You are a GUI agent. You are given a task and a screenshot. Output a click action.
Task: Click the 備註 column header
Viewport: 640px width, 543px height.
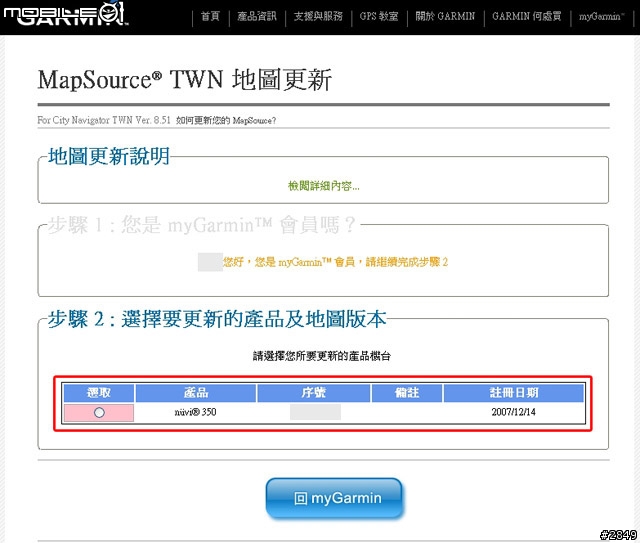point(407,393)
